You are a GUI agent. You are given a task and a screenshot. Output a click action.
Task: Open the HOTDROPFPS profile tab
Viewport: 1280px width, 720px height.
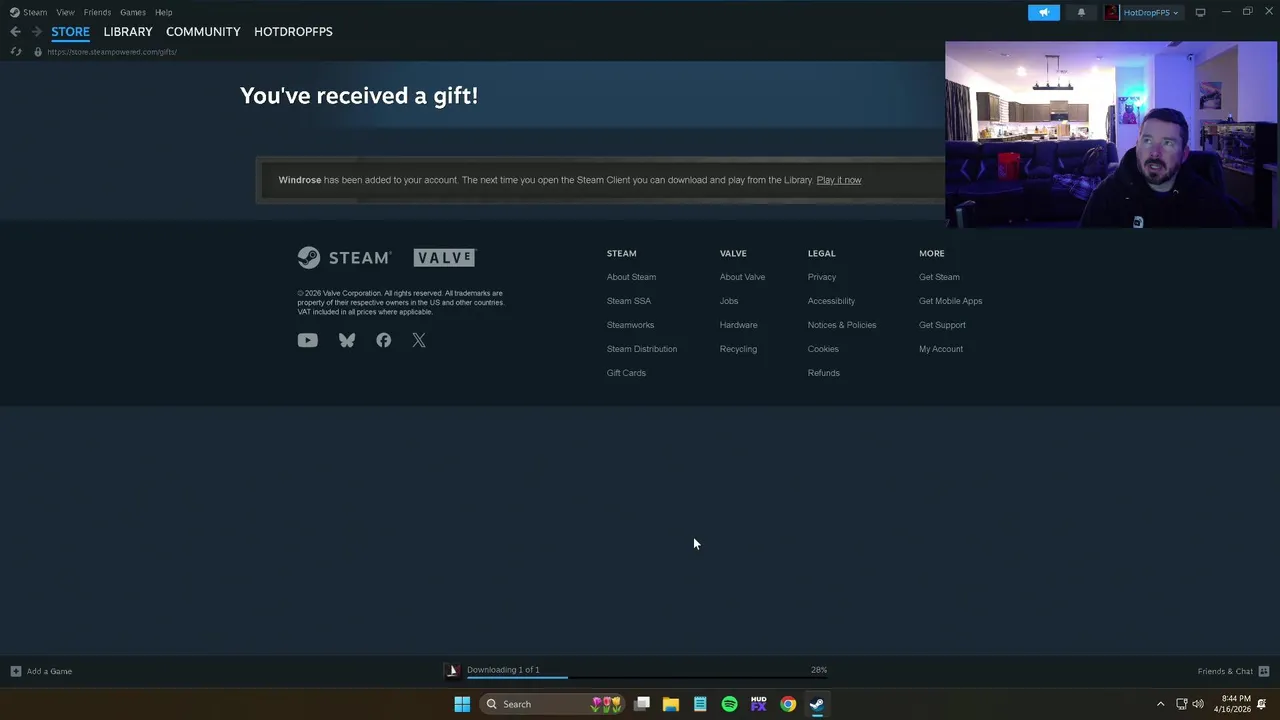293,32
